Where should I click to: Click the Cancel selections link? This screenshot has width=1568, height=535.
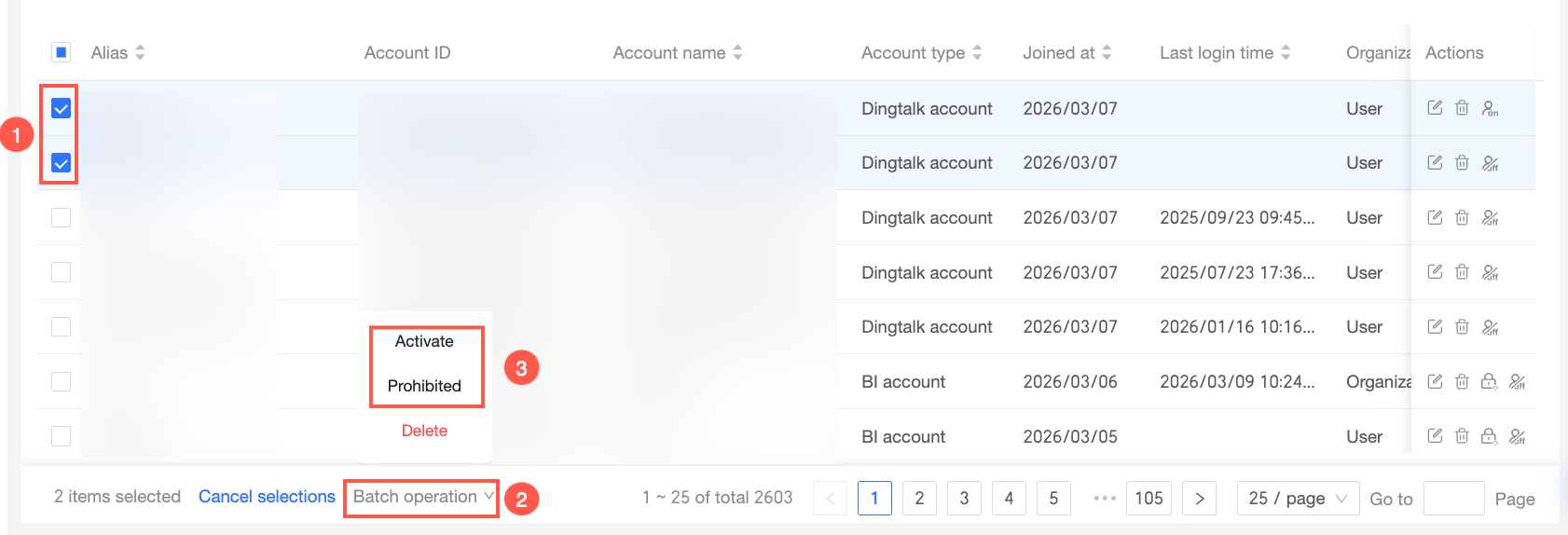click(267, 497)
